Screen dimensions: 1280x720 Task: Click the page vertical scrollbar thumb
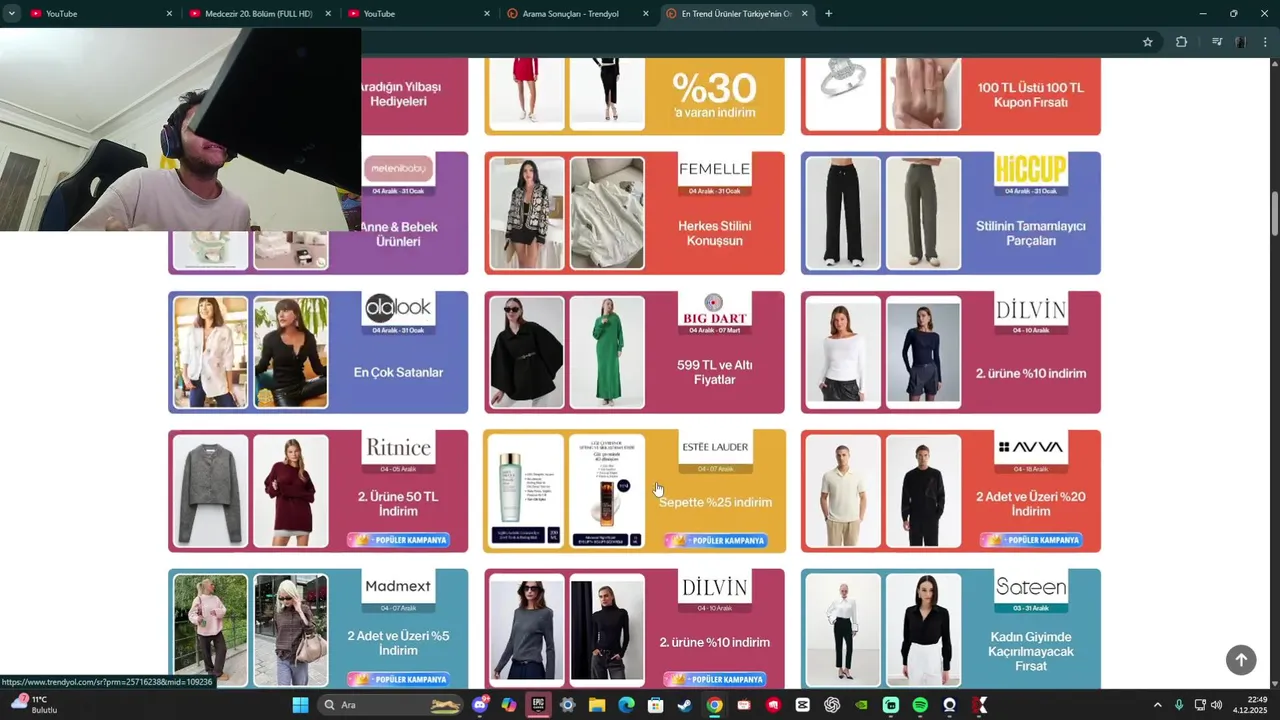click(x=1275, y=213)
